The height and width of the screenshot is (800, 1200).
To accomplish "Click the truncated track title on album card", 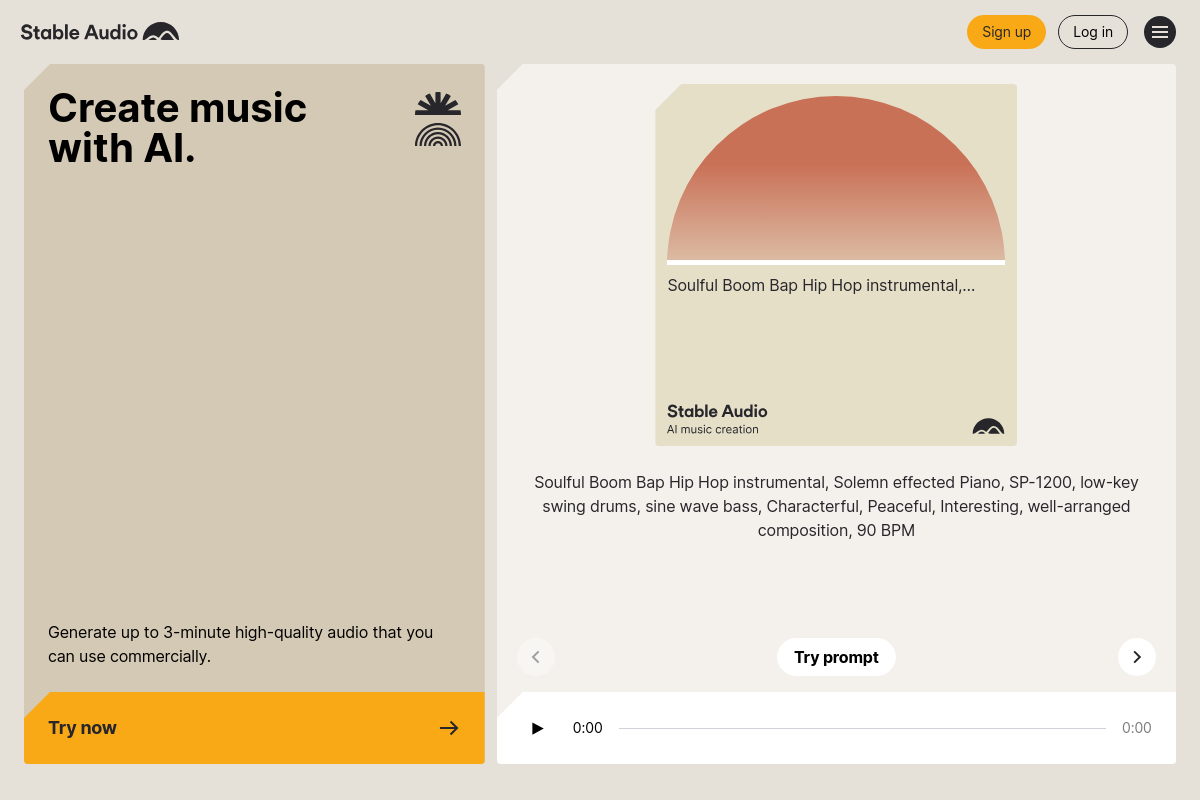I will [x=821, y=286].
